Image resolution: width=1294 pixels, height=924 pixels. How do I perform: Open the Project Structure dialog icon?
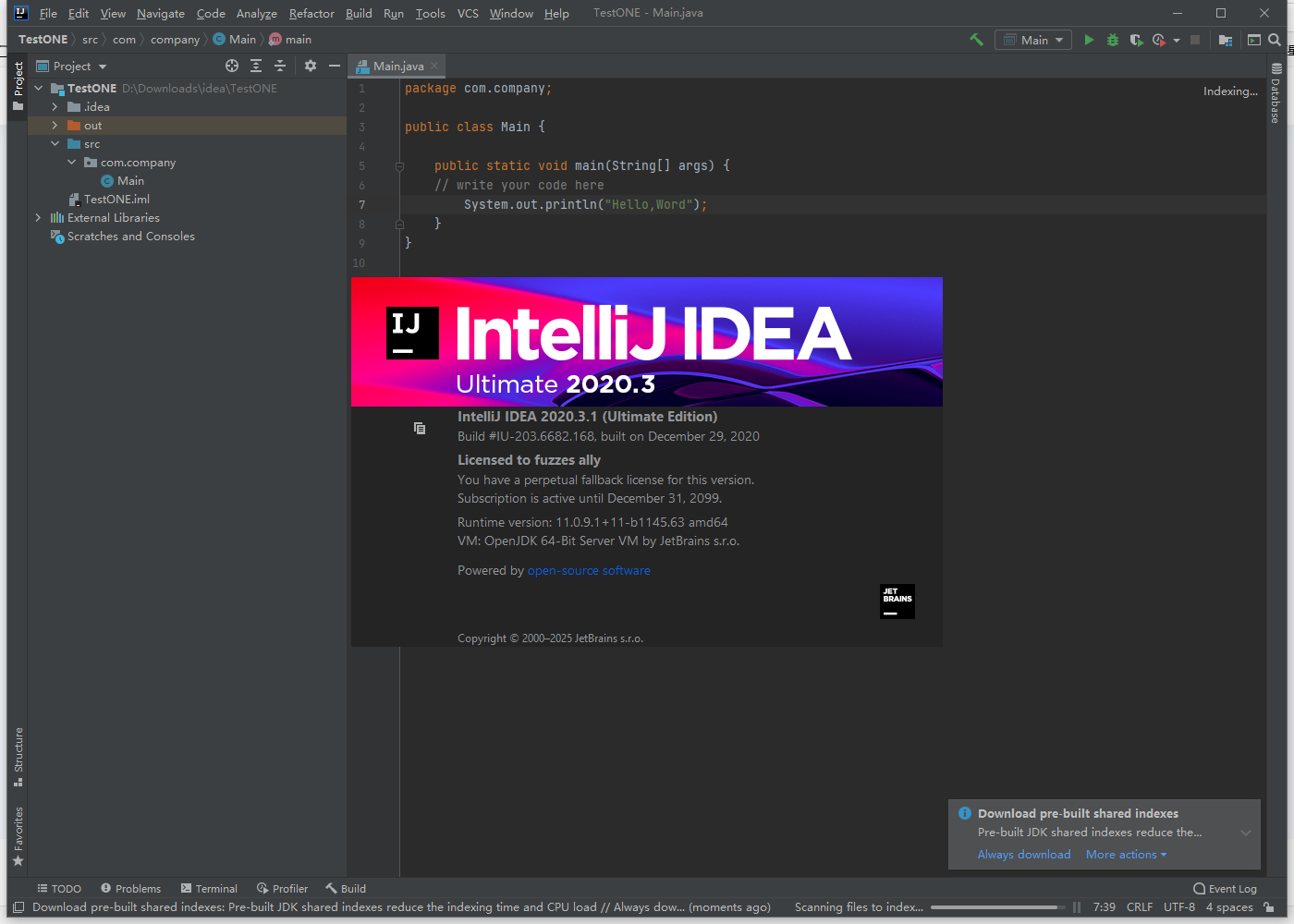pyautogui.click(x=1226, y=40)
